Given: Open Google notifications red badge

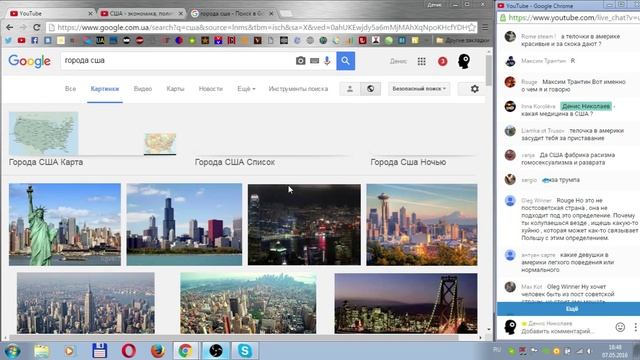Looking at the screenshot, I should pos(442,61).
